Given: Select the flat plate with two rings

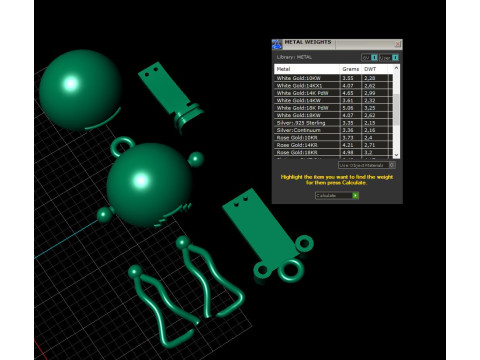Looking at the screenshot, I should 267,235.
